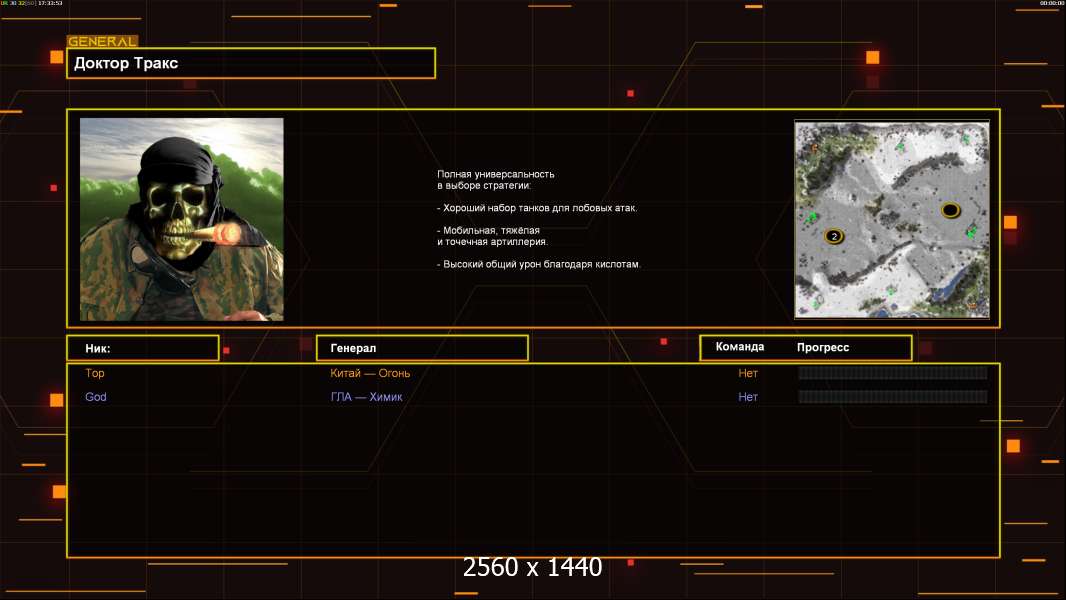Image resolution: width=1066 pixels, height=600 pixels.
Task: Click Top's team value Нет
Action: [x=748, y=373]
